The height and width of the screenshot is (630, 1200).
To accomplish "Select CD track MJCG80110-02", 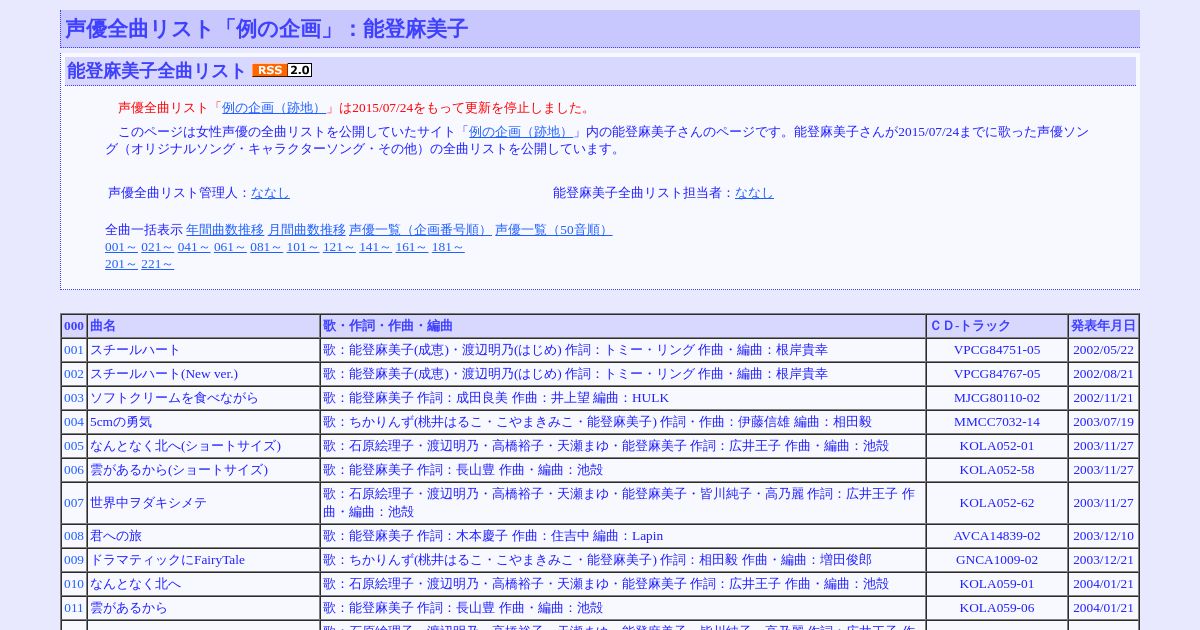I will pos(997,398).
